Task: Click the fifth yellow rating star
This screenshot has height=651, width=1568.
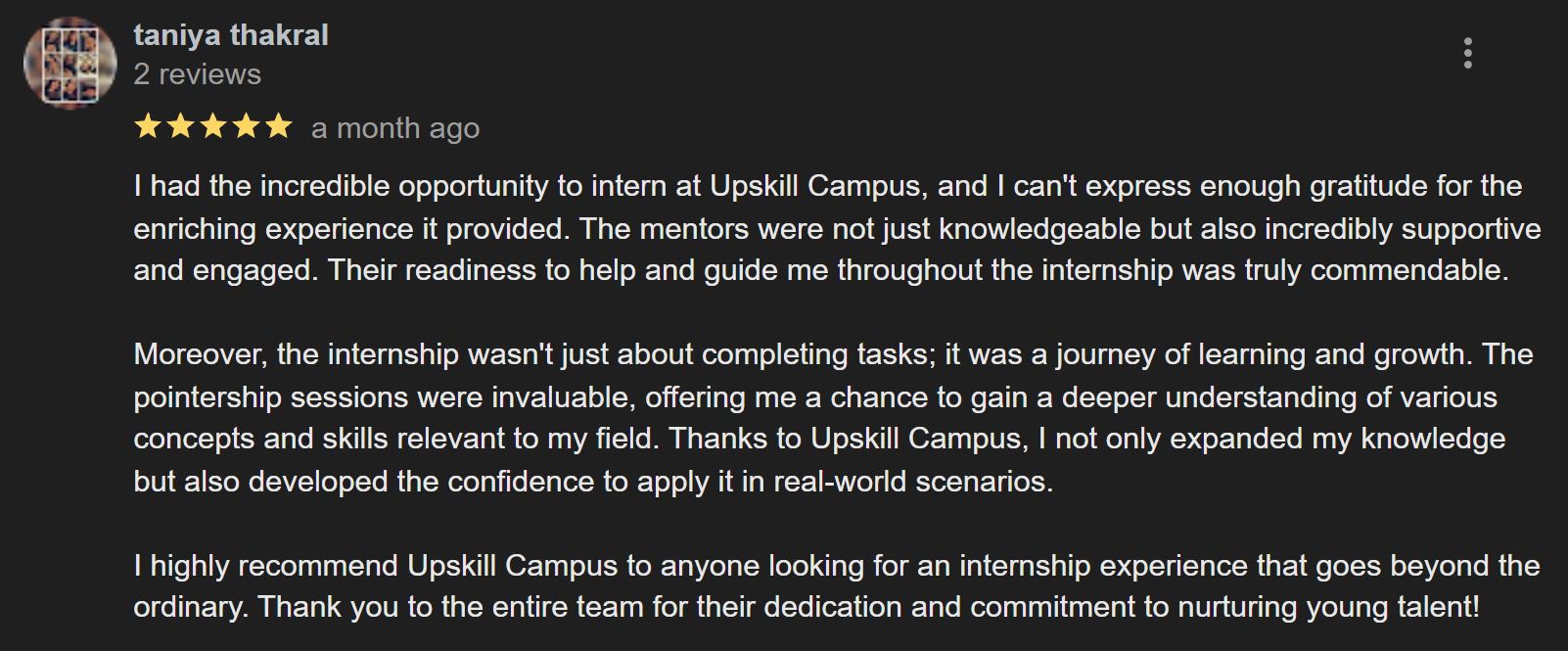Action: click(x=278, y=126)
